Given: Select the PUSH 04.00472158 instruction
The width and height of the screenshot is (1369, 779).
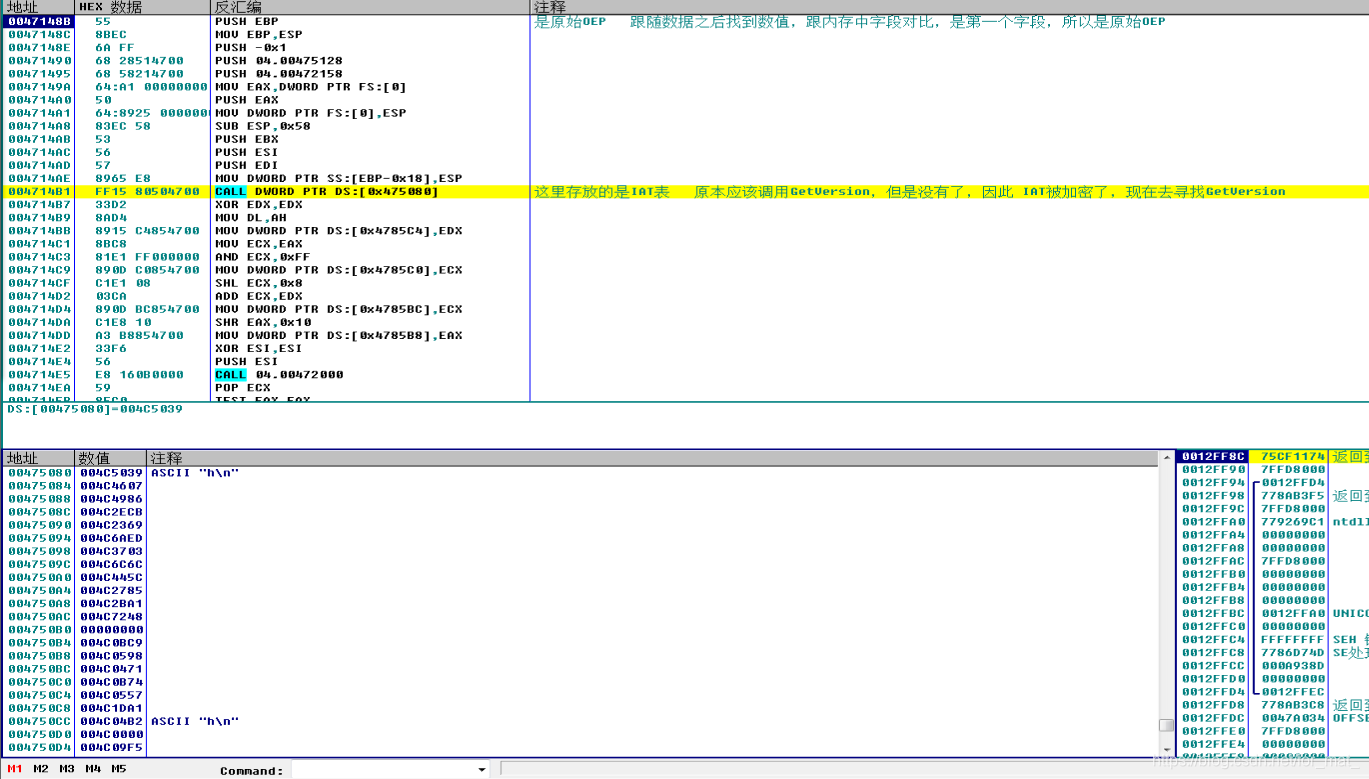Looking at the screenshot, I should pyautogui.click(x=279, y=73).
